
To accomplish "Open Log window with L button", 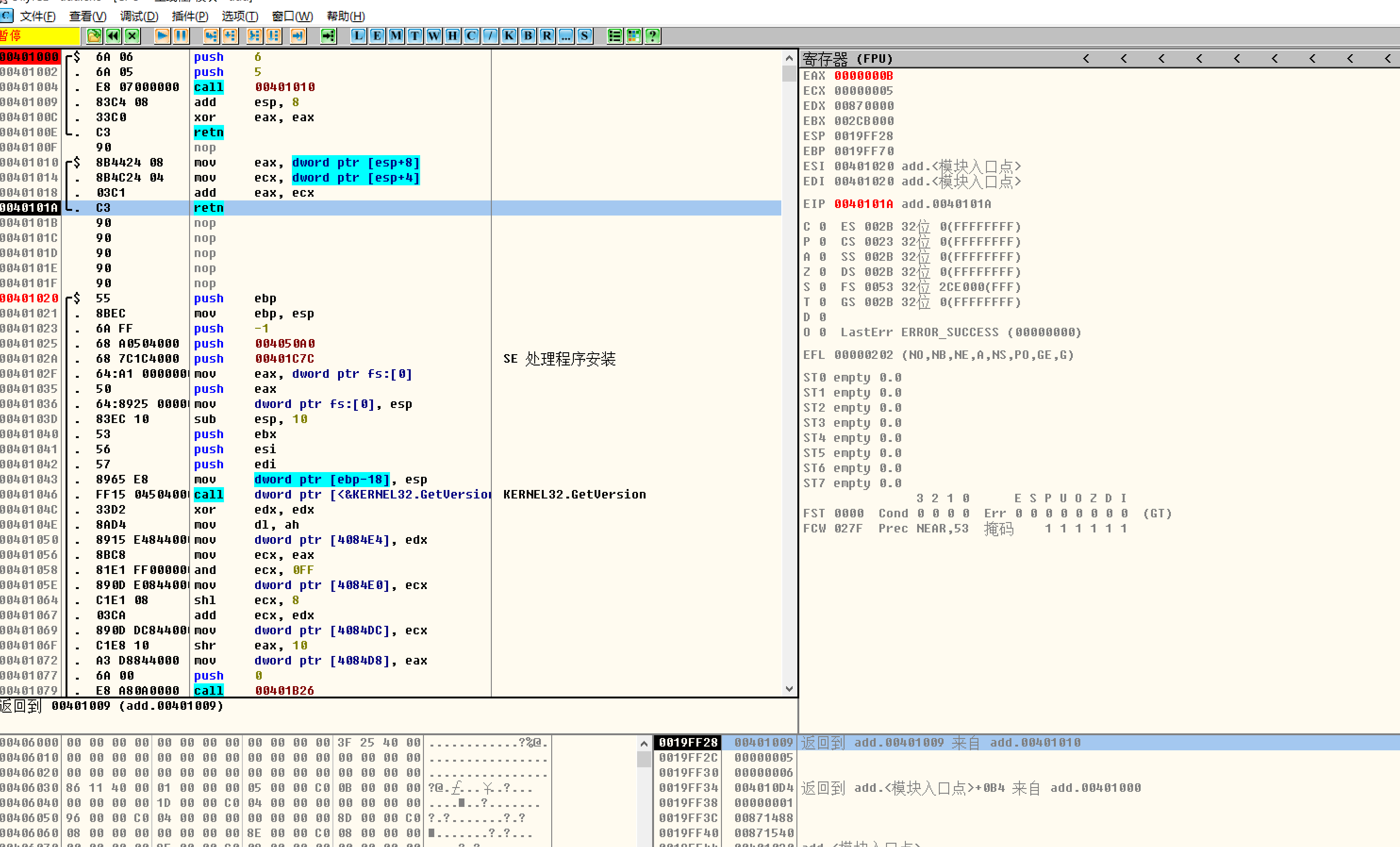I will point(358,36).
